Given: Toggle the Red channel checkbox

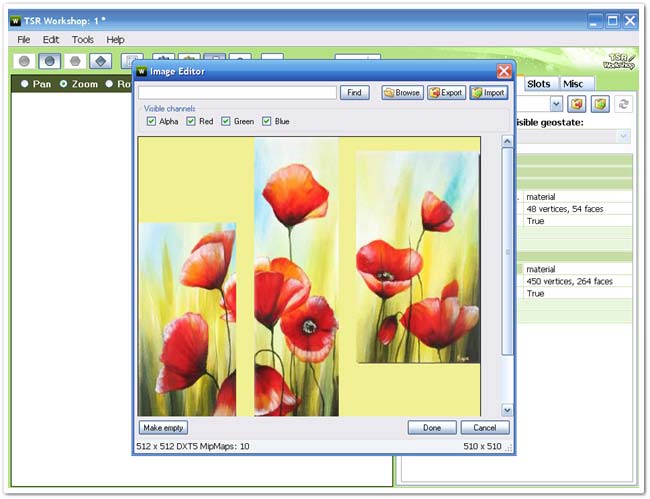Looking at the screenshot, I should pos(191,121).
